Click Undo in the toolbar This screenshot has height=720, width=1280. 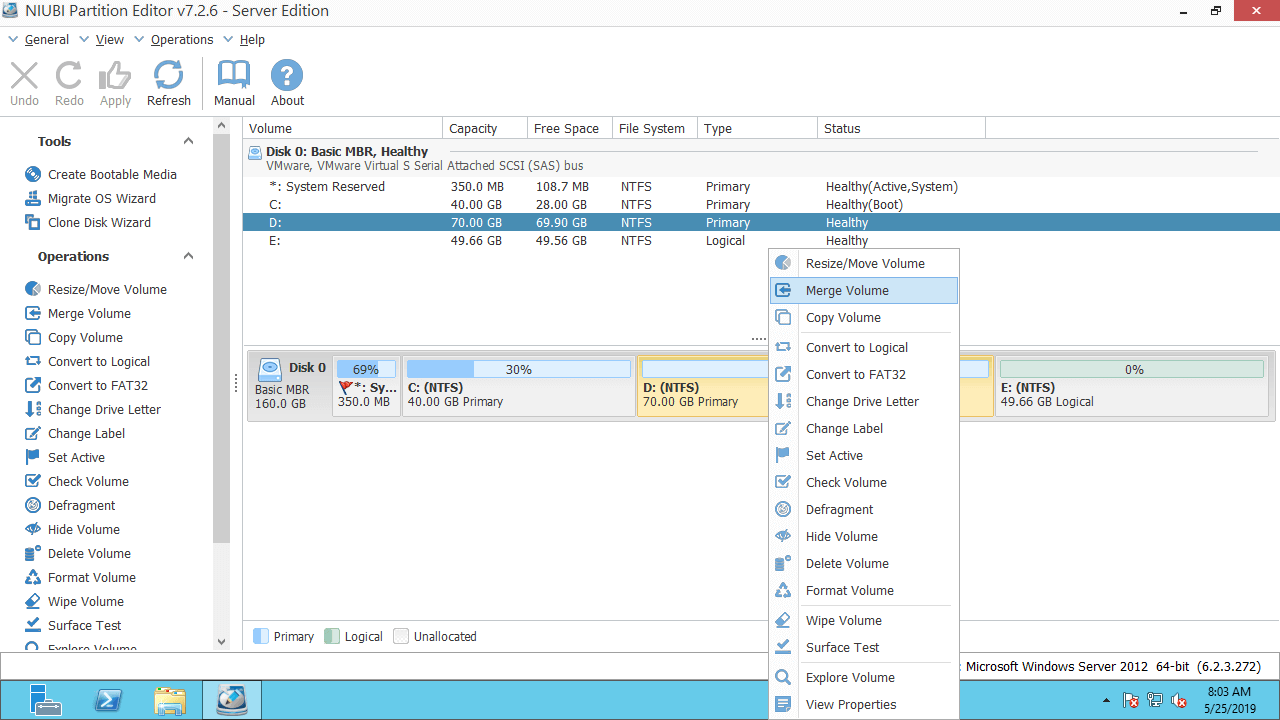click(24, 84)
